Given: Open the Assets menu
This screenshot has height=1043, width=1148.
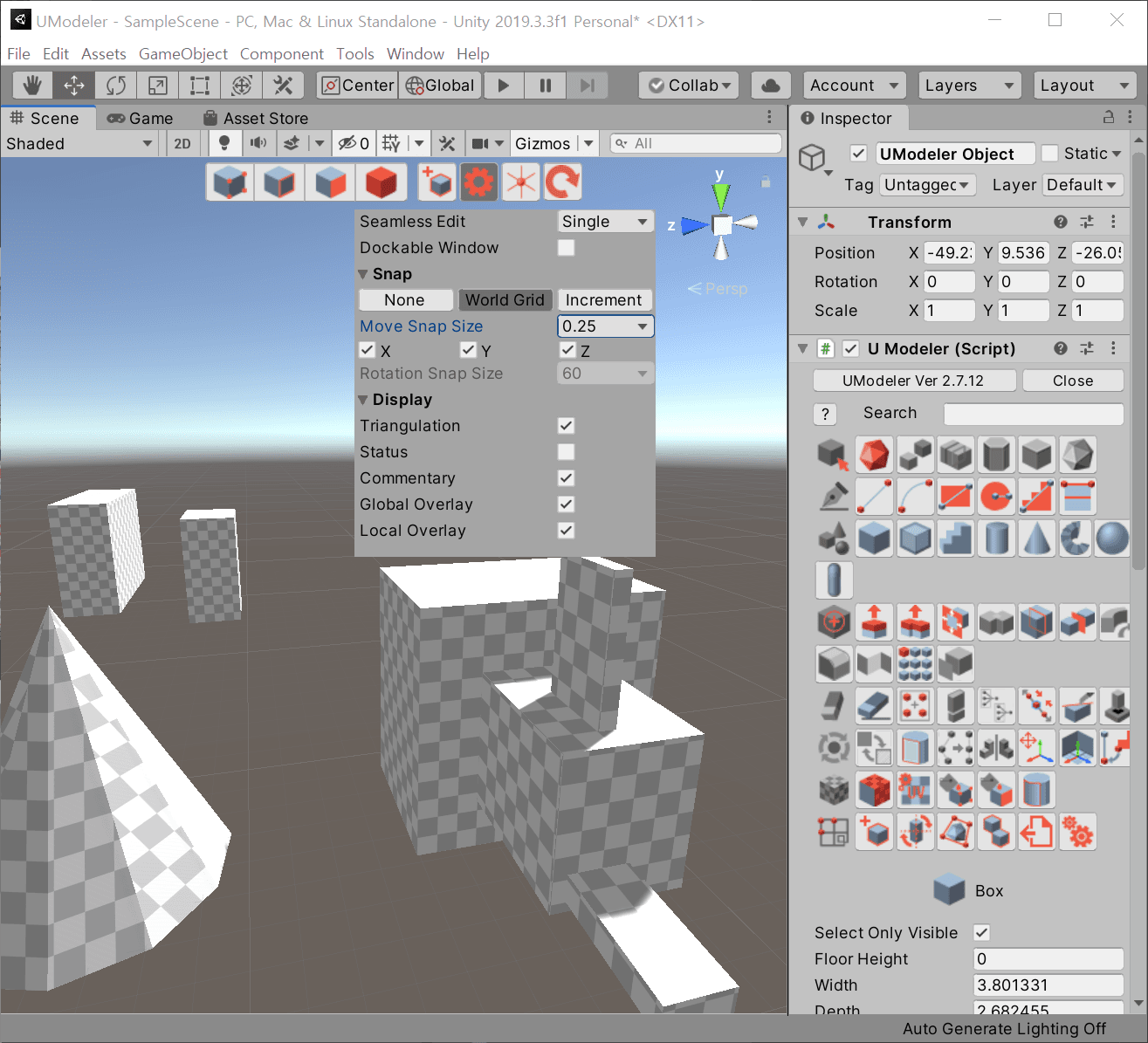Looking at the screenshot, I should coord(104,54).
